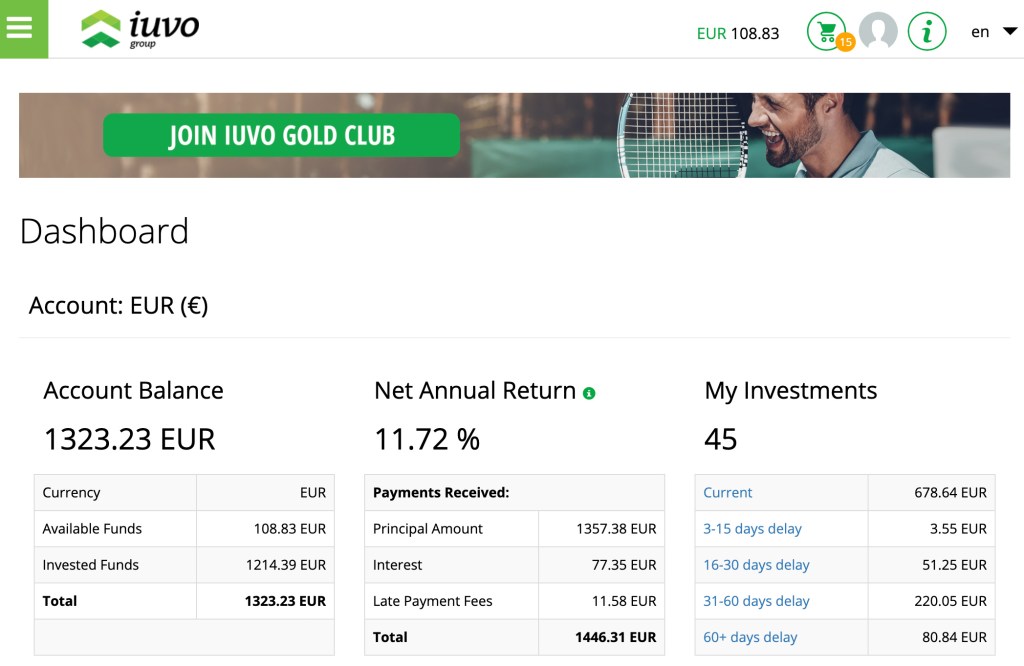Click the iuvo group logo
Screen dimensions: 1024x666
pyautogui.click(x=140, y=29)
